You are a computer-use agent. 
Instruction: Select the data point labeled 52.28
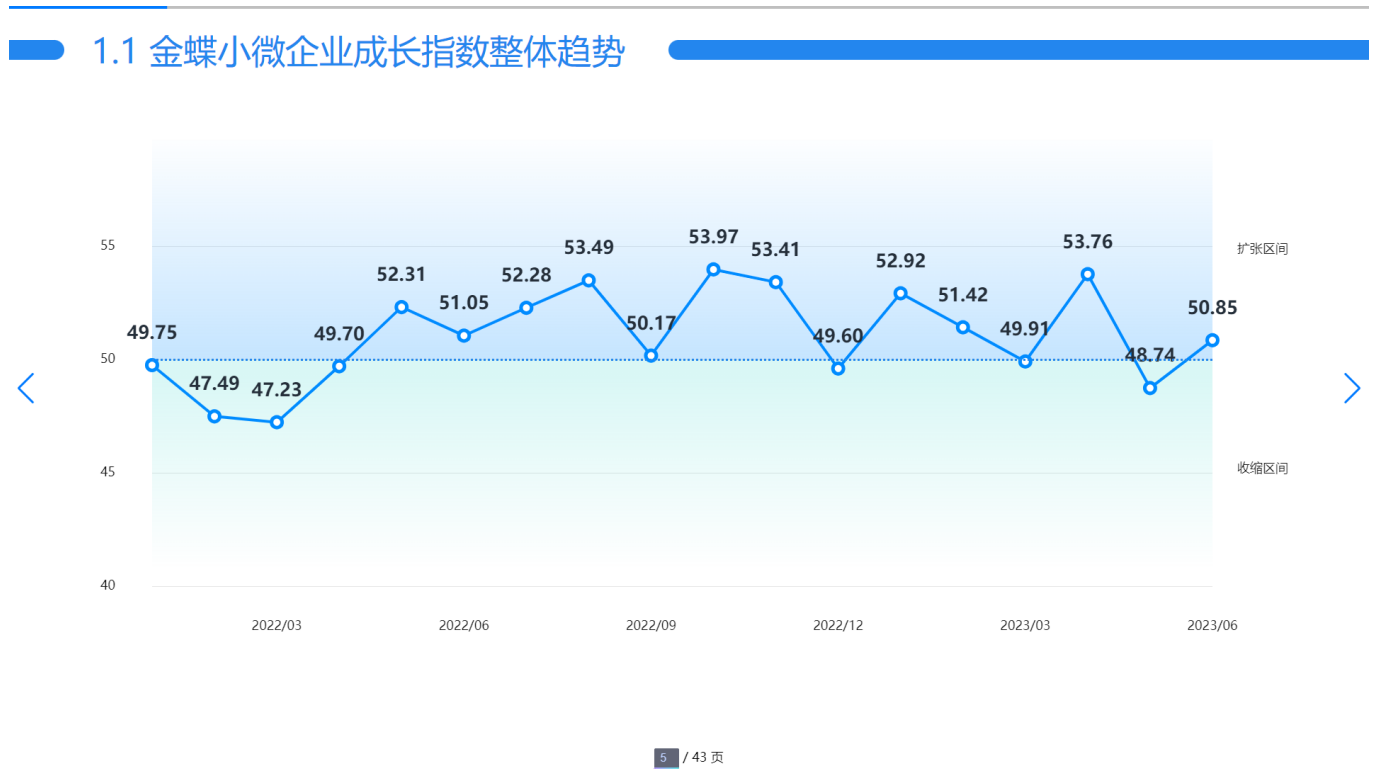(526, 308)
